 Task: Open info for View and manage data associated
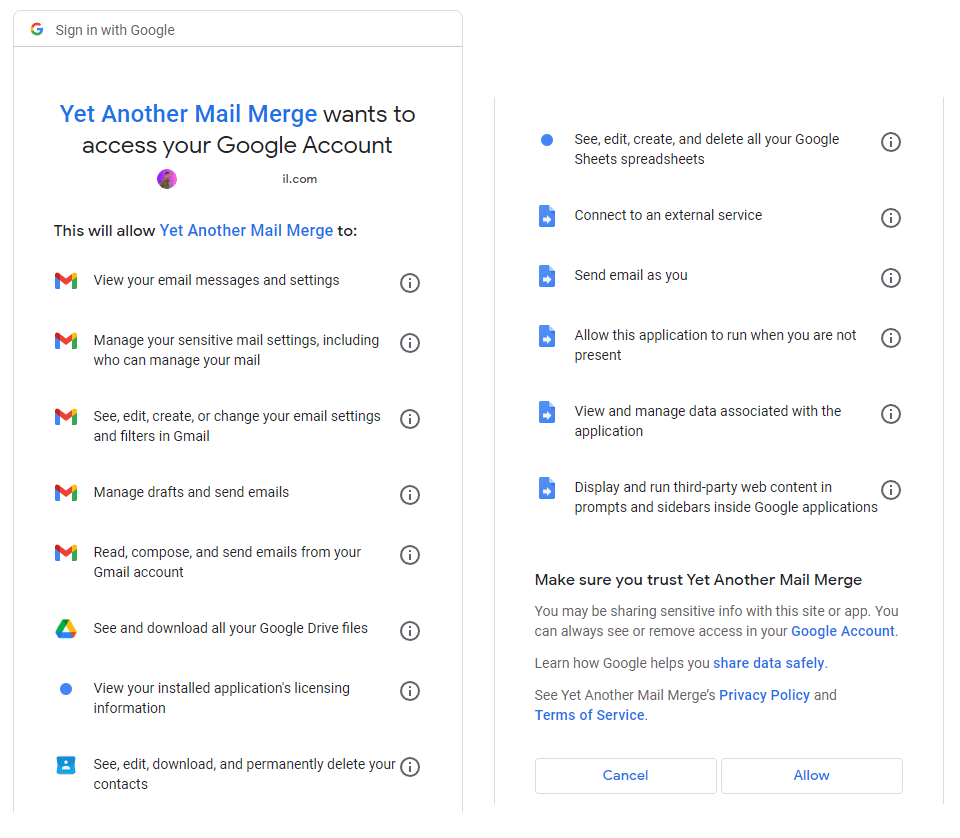click(891, 414)
